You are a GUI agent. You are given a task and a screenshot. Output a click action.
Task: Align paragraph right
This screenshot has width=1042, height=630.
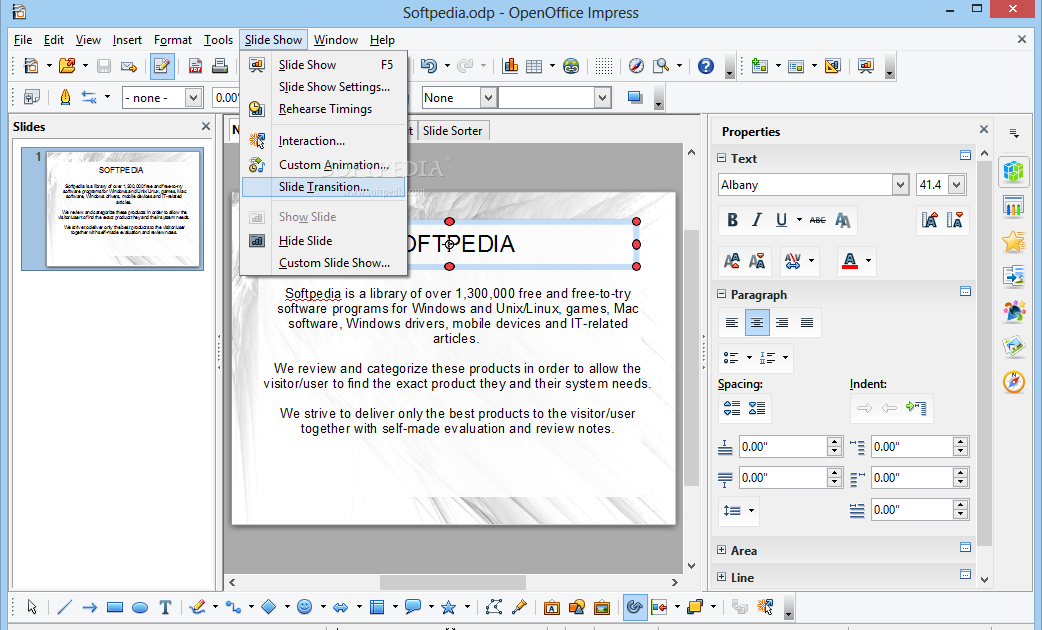point(782,323)
